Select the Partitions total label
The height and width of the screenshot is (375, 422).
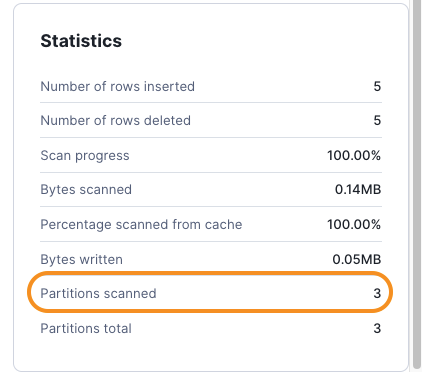[x=86, y=328]
